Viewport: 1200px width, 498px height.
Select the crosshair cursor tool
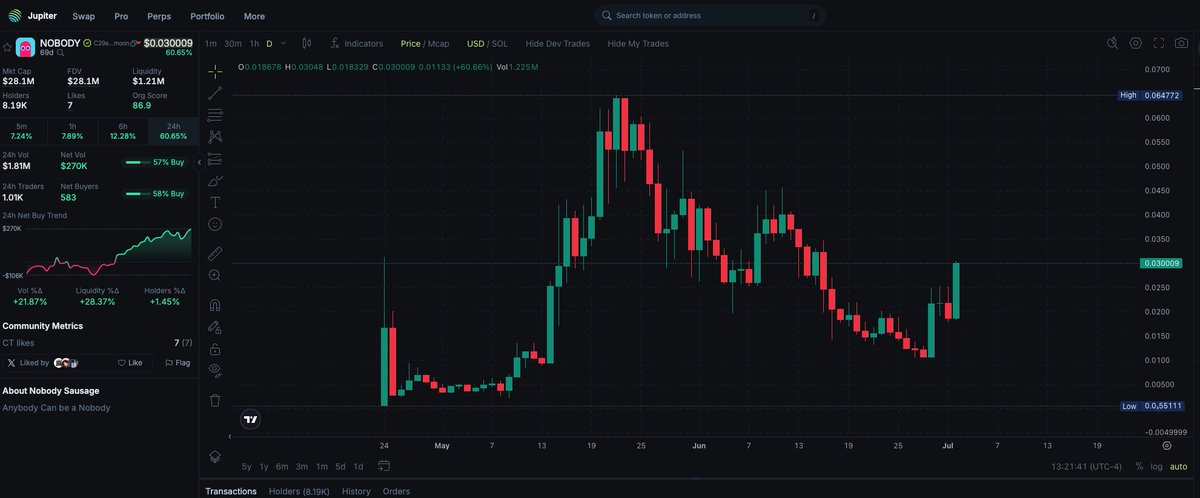pyautogui.click(x=215, y=72)
